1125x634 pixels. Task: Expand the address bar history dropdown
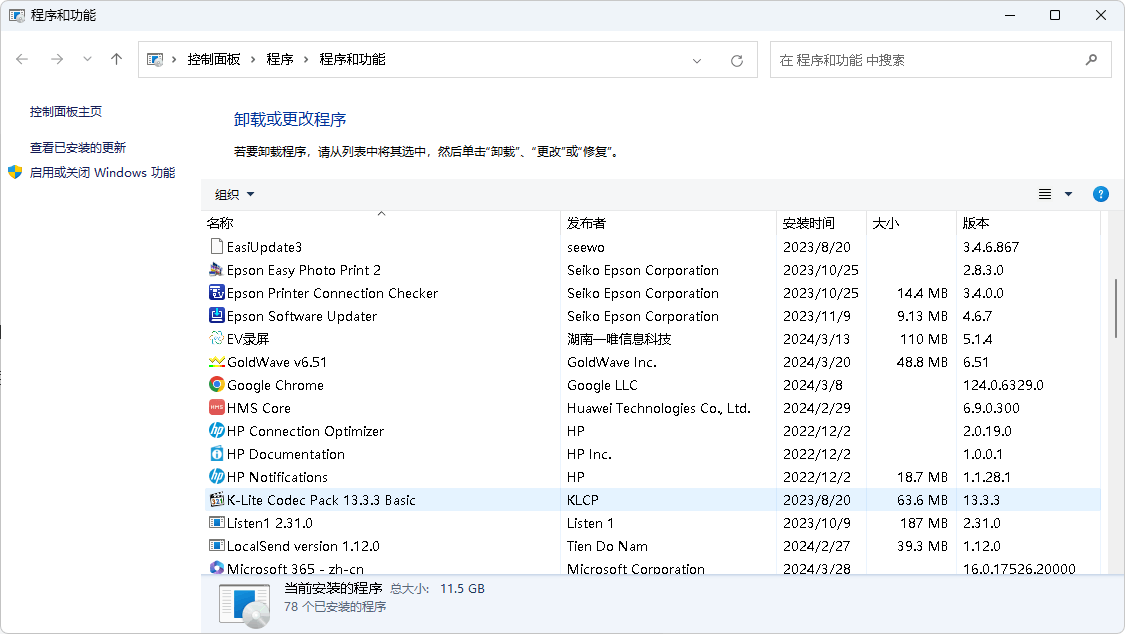(x=697, y=61)
